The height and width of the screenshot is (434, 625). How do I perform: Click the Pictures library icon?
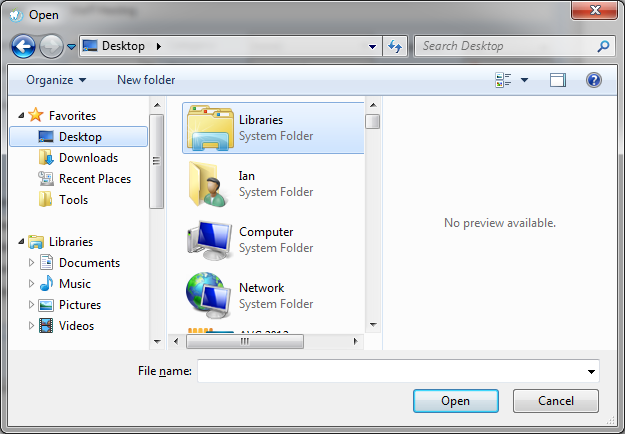(x=46, y=305)
